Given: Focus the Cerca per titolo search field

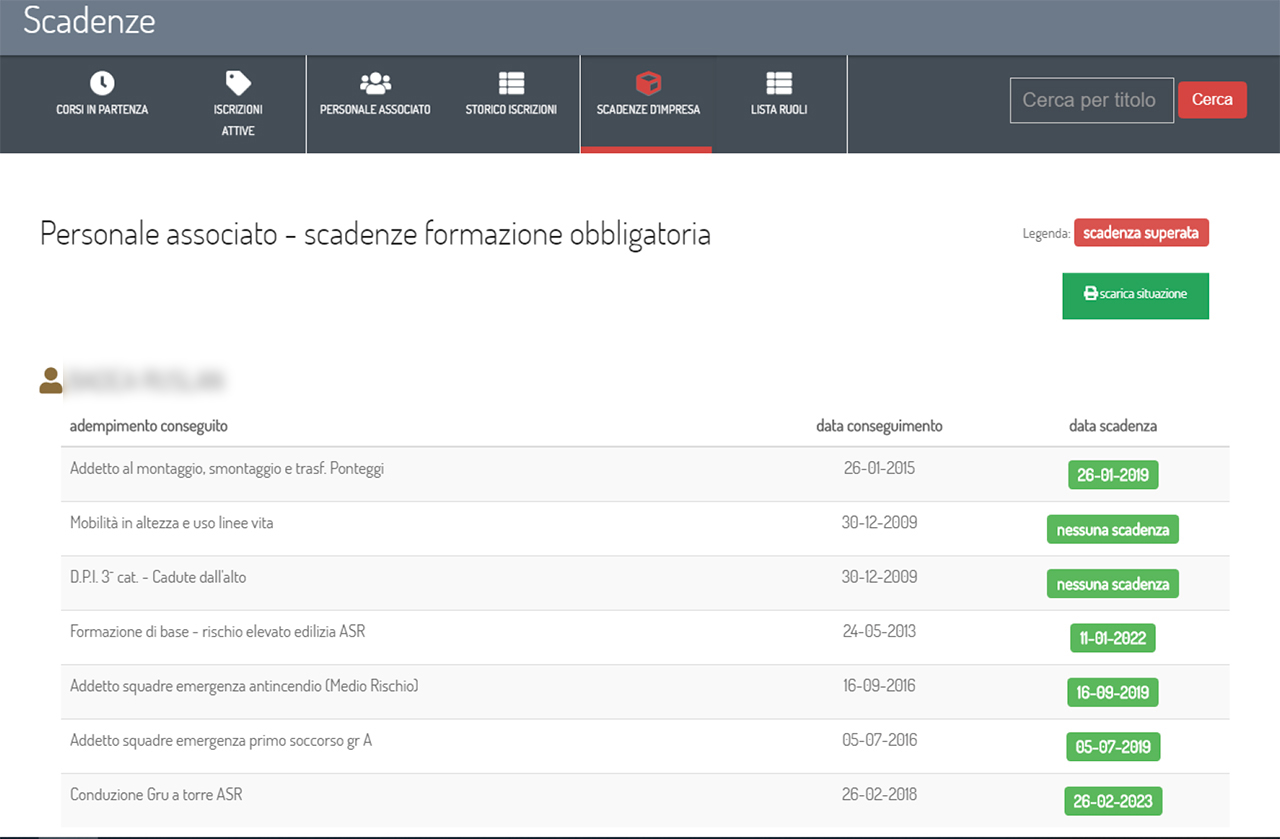Looking at the screenshot, I should 1091,100.
